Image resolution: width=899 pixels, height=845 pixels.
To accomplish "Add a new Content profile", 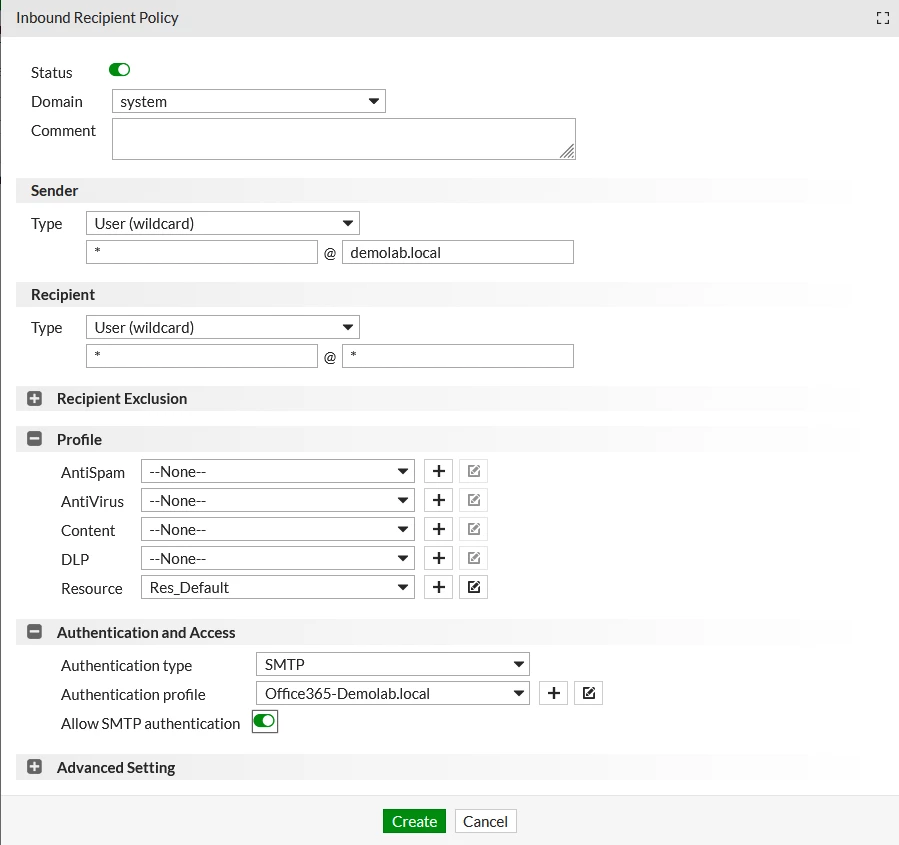I will (x=439, y=529).
